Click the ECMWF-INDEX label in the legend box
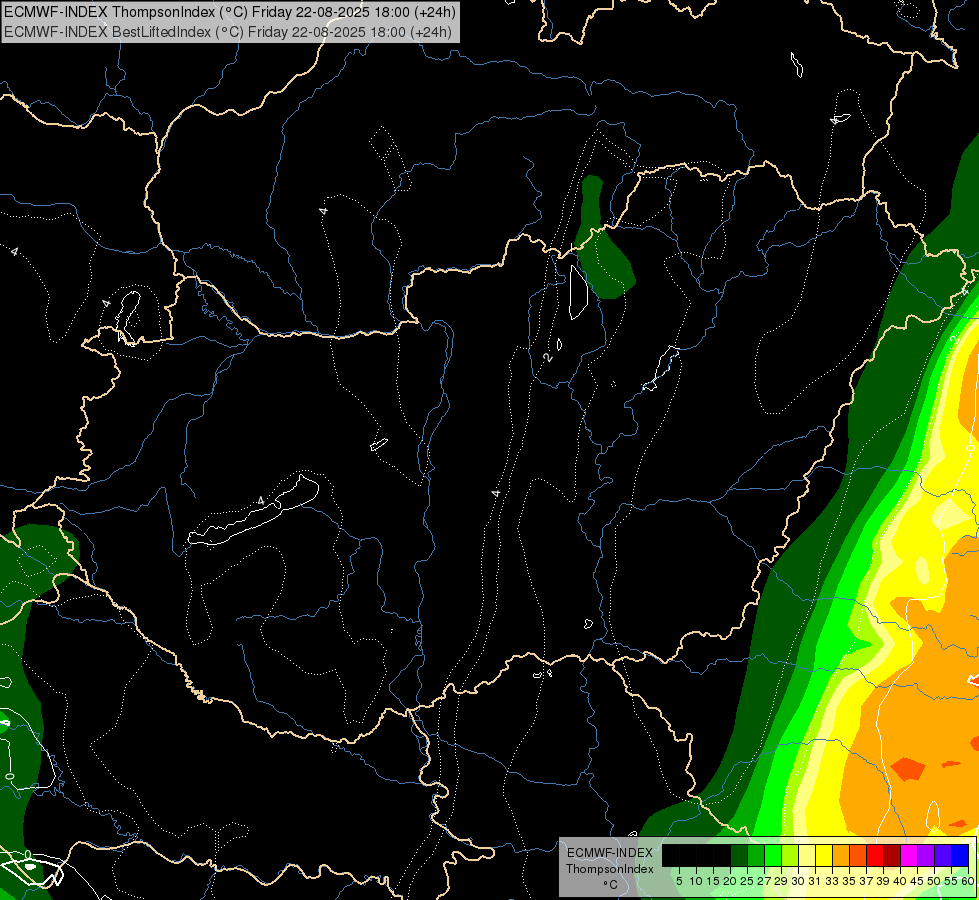 coord(609,853)
